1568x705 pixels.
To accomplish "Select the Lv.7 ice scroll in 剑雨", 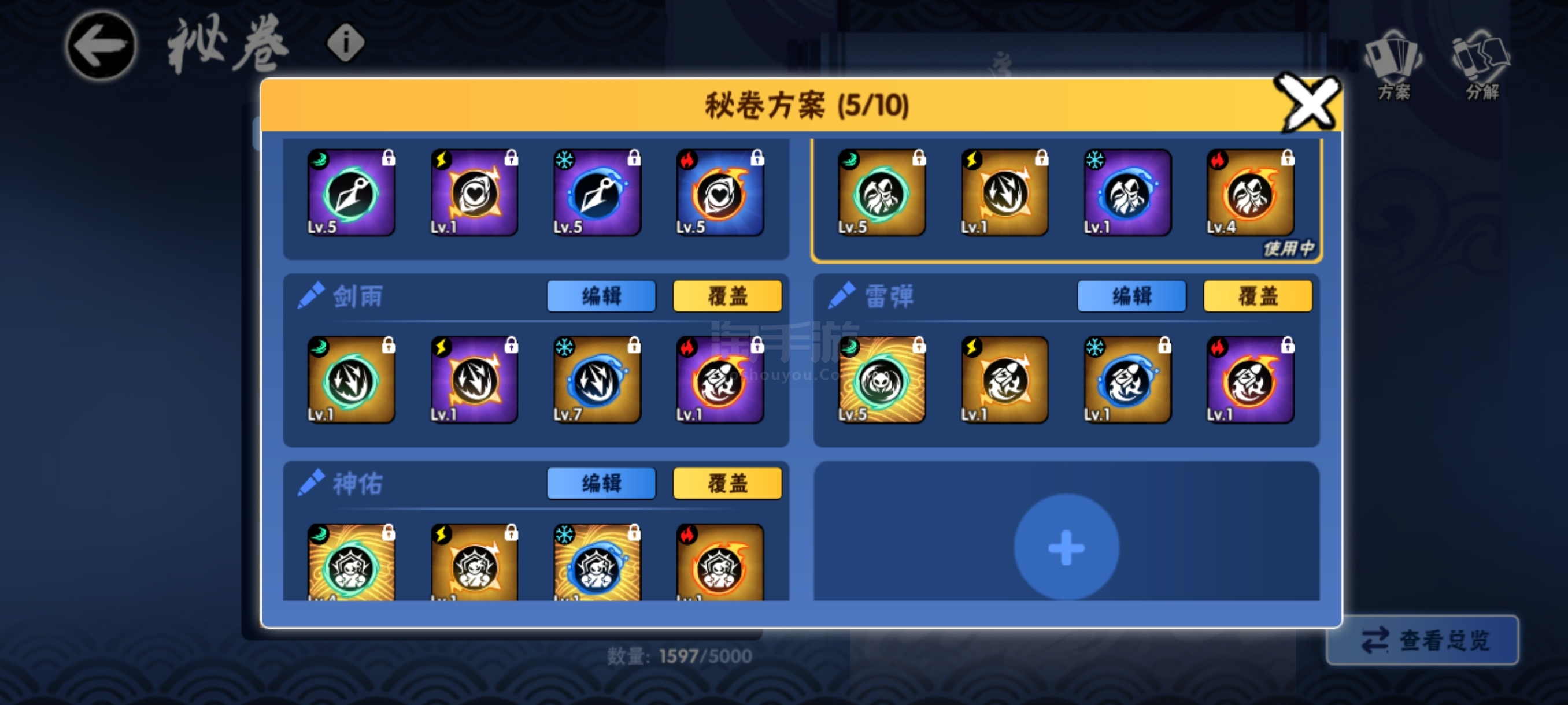I will [597, 380].
